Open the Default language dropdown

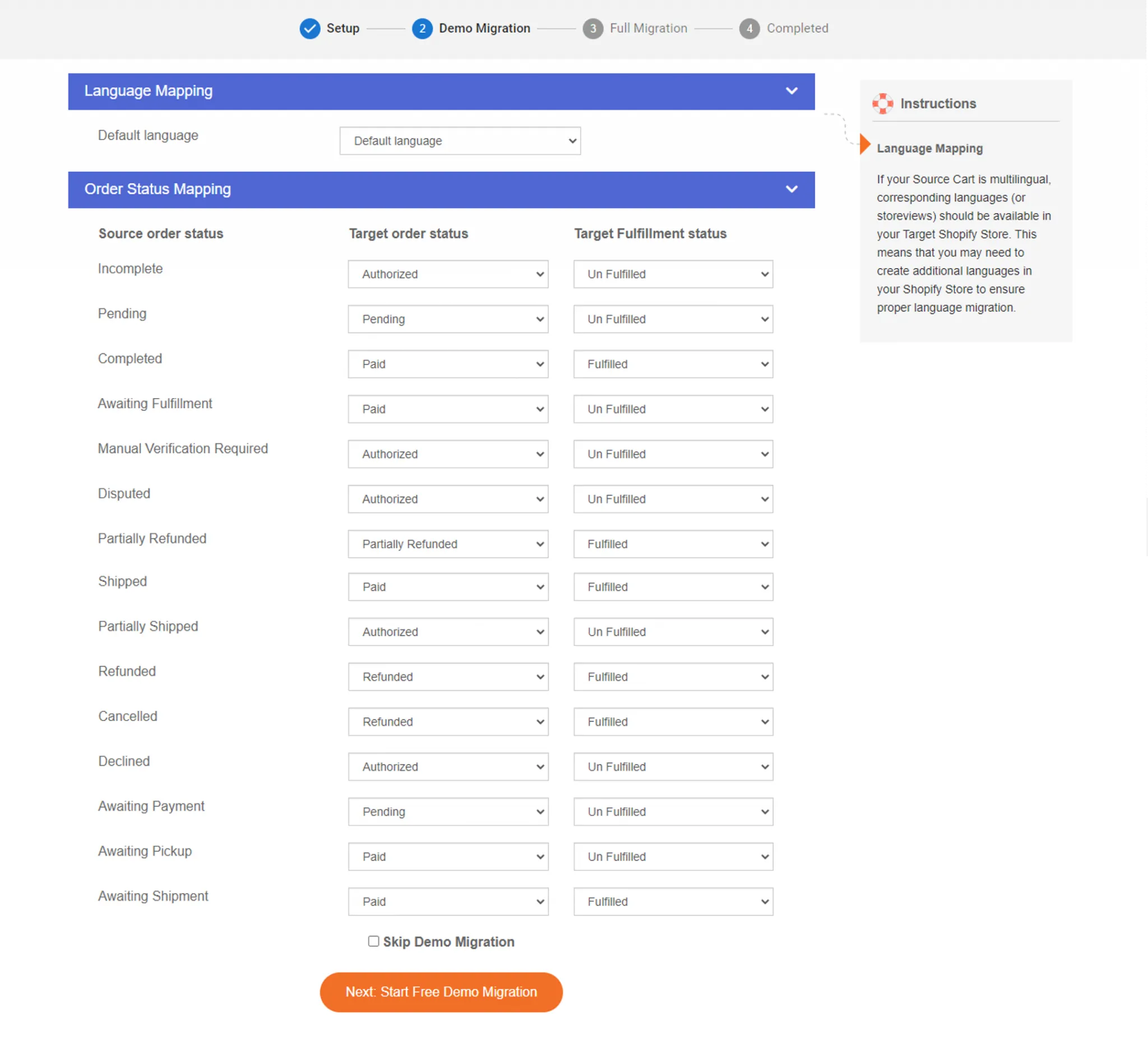[x=460, y=140]
